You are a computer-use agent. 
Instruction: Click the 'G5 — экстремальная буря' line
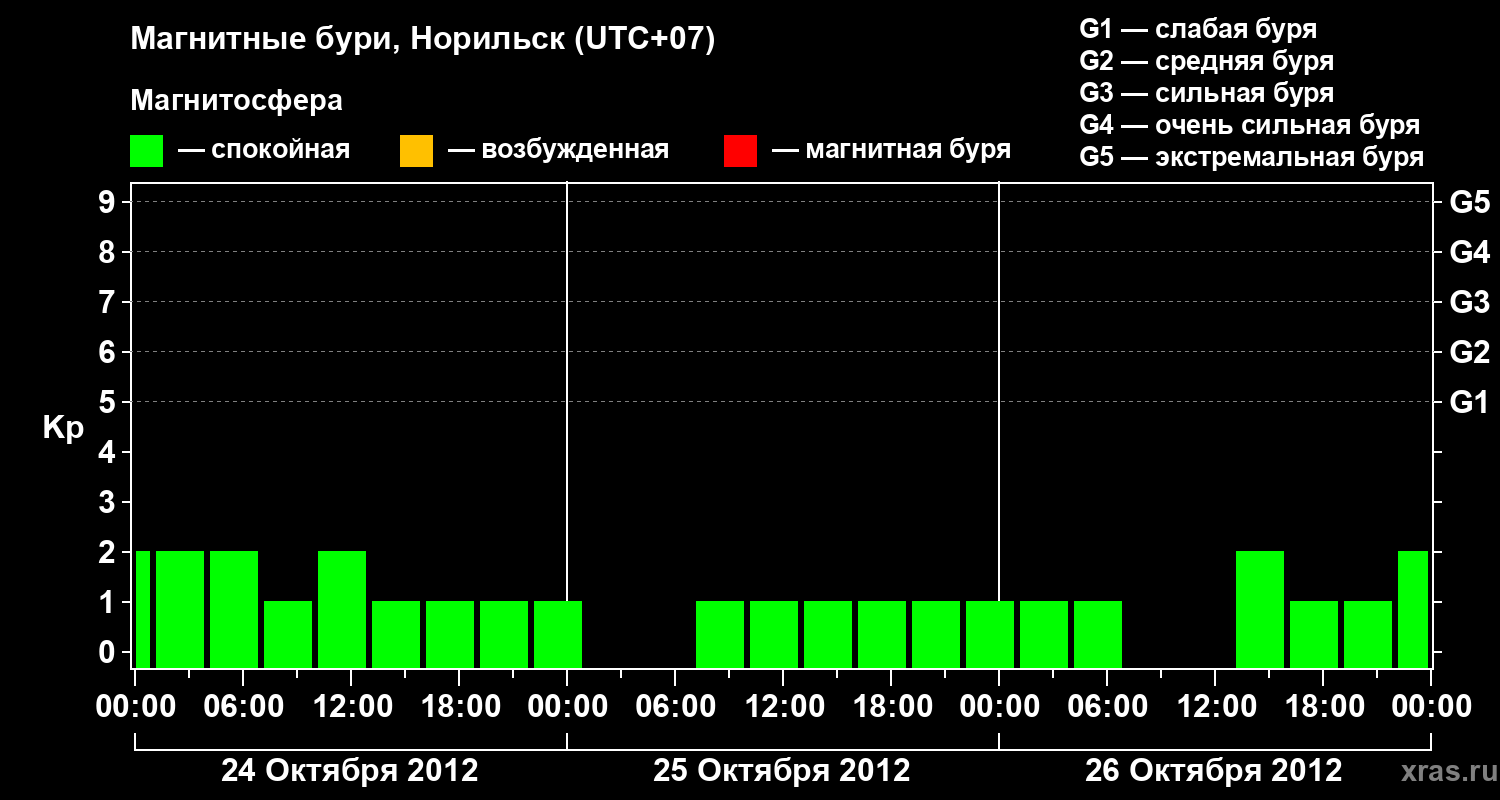pyautogui.click(x=1252, y=157)
